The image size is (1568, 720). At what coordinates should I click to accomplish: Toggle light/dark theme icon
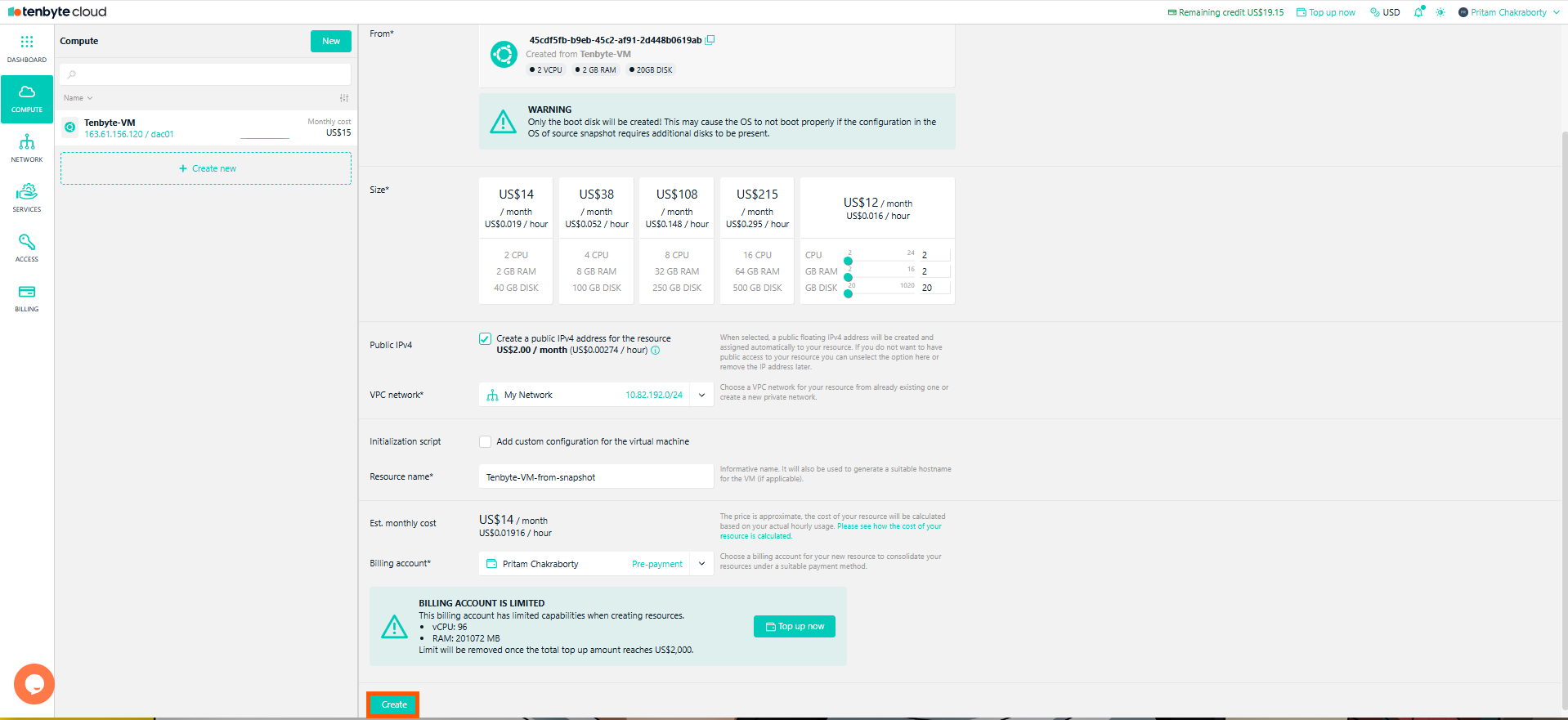1440,12
